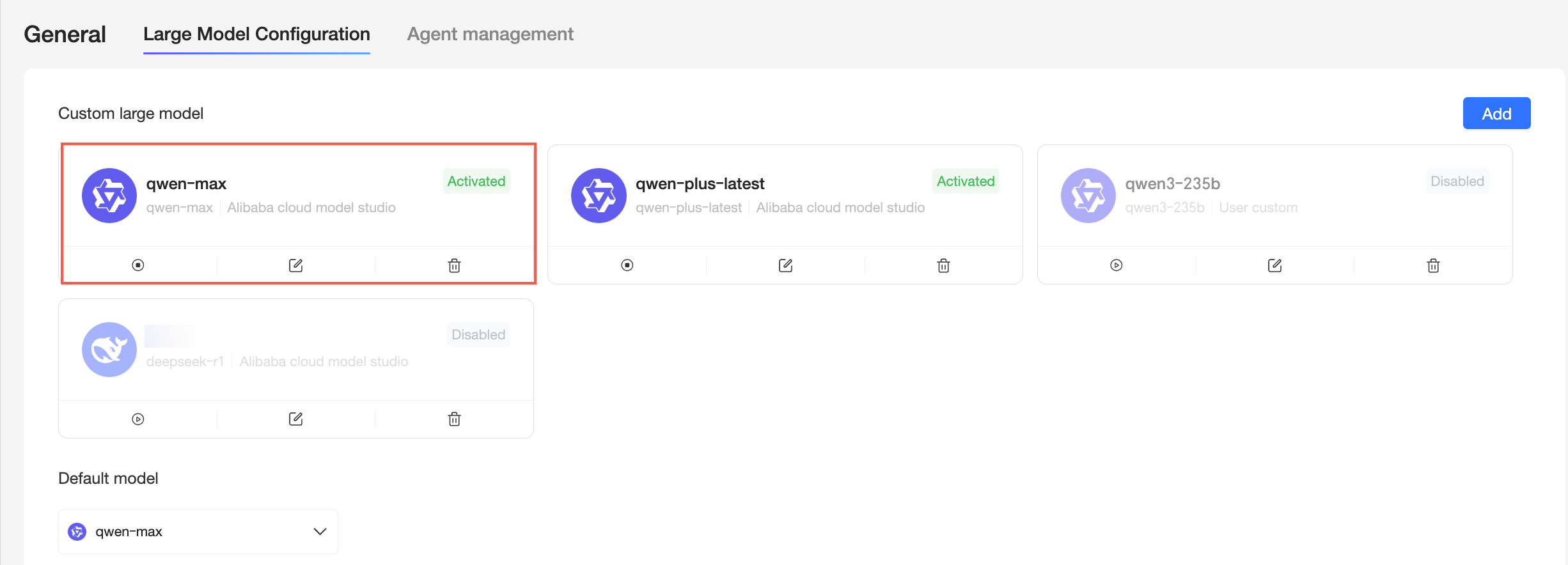This screenshot has height=565, width=1568.
Task: Delete the qwen-max model with trash icon
Action: click(x=455, y=265)
